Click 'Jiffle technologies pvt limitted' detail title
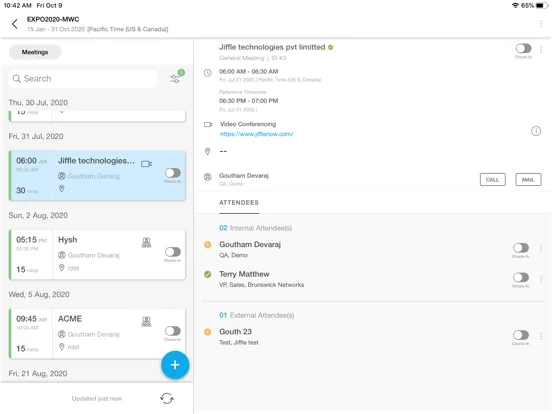The image size is (552, 414). (x=272, y=47)
